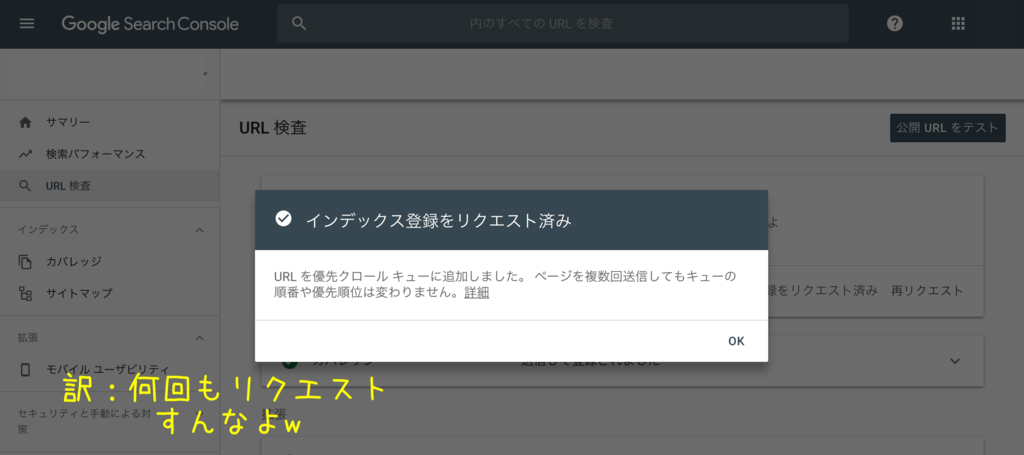Open the 詳細 link in dialog

coord(476,293)
